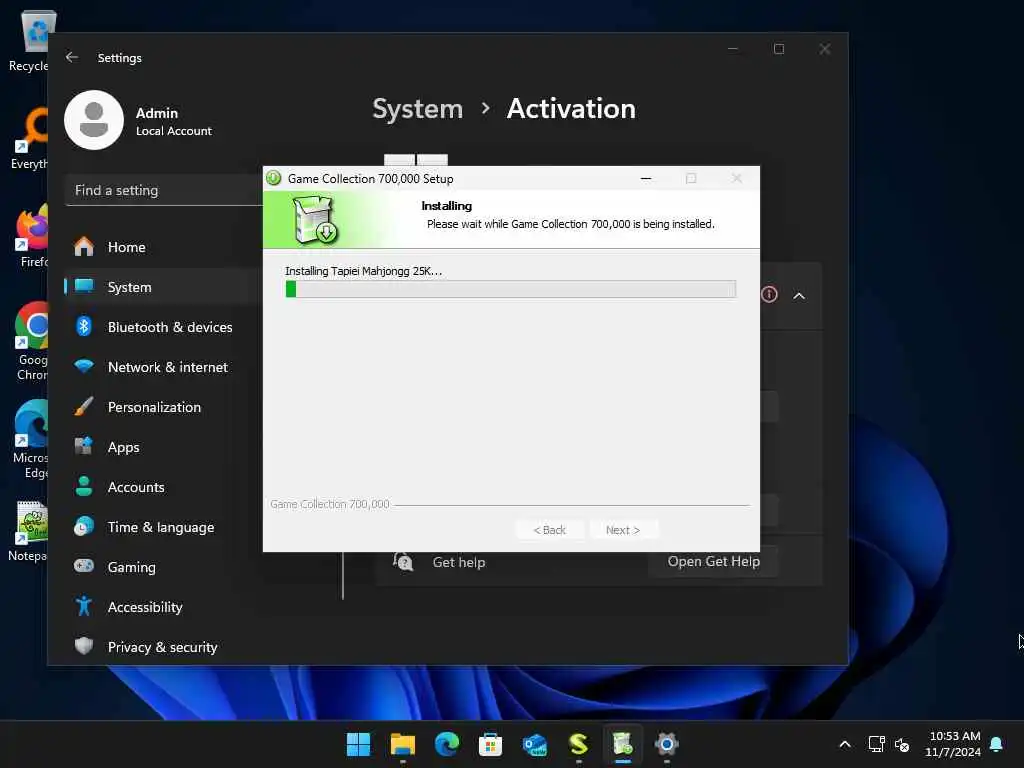Image resolution: width=1024 pixels, height=768 pixels.
Task: Click the Privacy shield icon
Action: tap(84, 645)
